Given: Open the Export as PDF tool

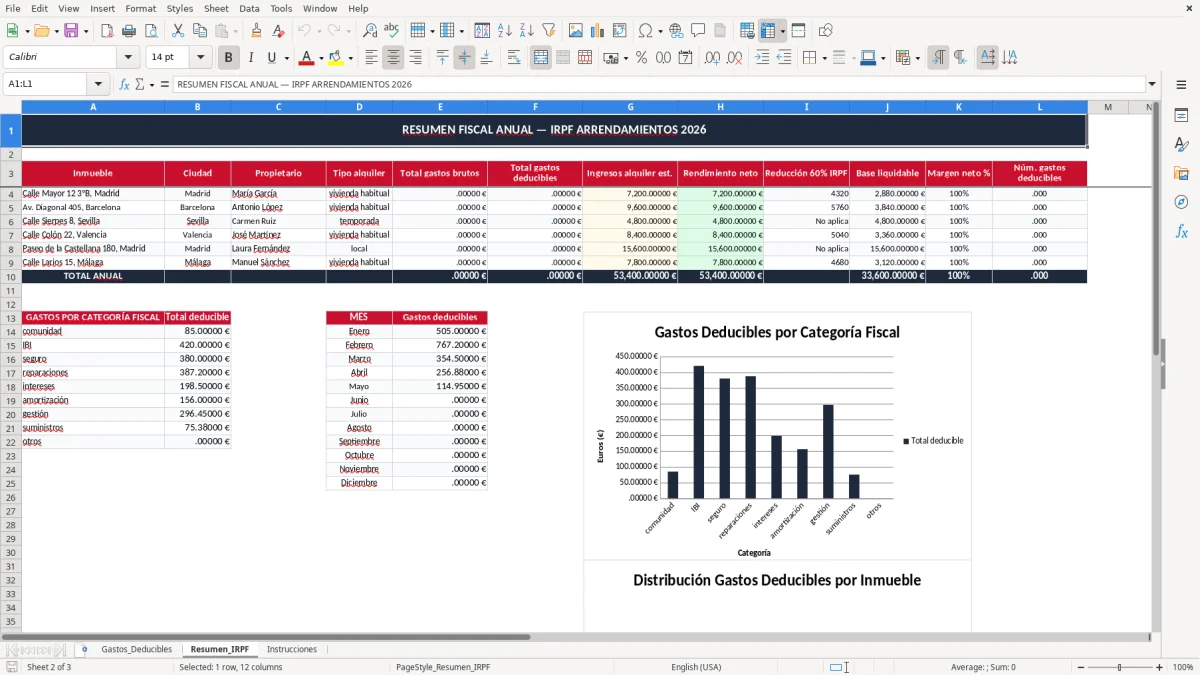Looking at the screenshot, I should coord(107,31).
